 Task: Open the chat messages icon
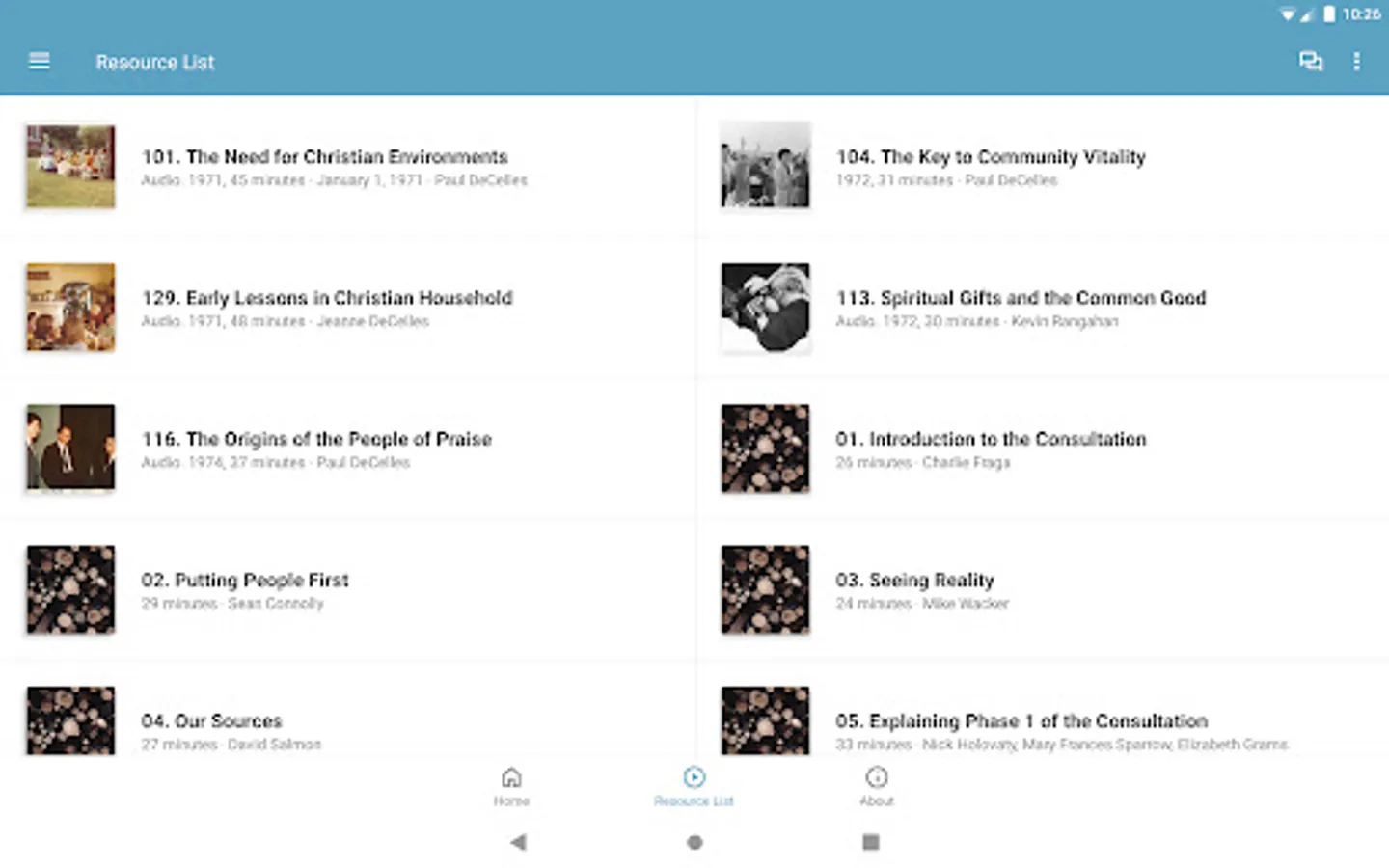[1310, 62]
